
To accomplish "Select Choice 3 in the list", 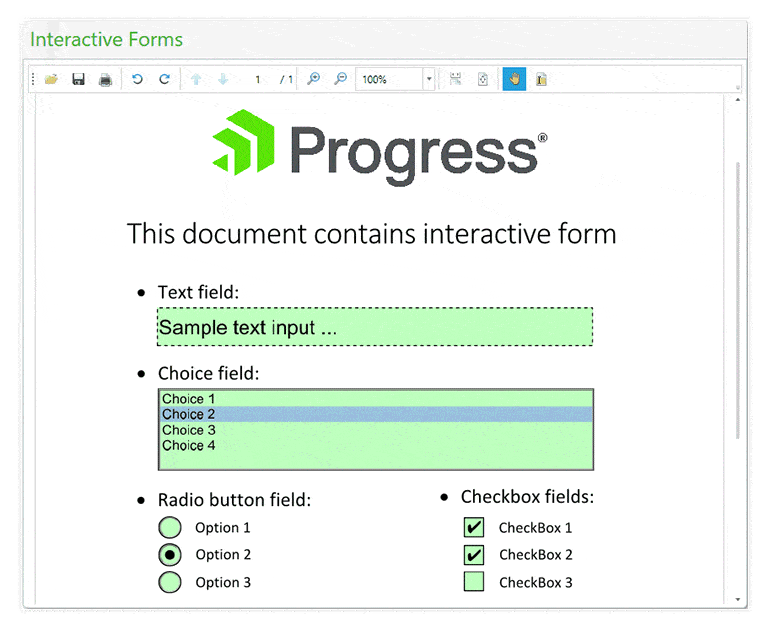I will (x=376, y=430).
